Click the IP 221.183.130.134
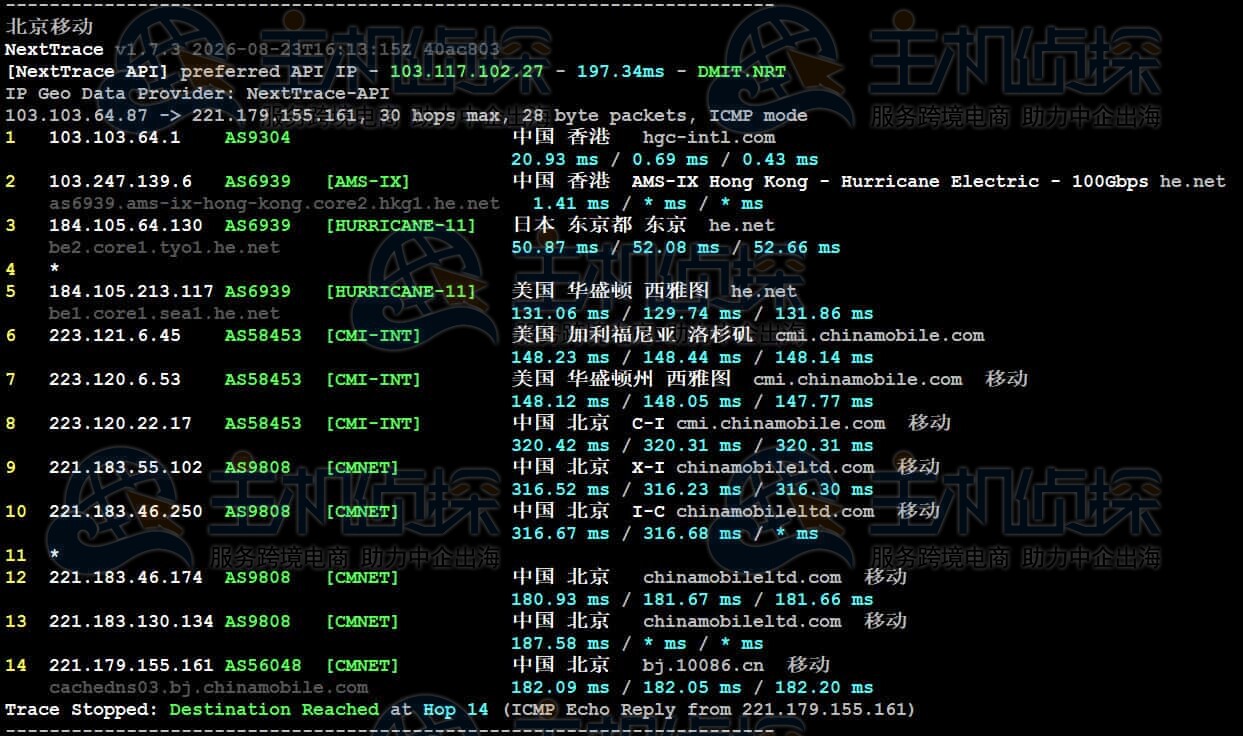 tap(131, 621)
